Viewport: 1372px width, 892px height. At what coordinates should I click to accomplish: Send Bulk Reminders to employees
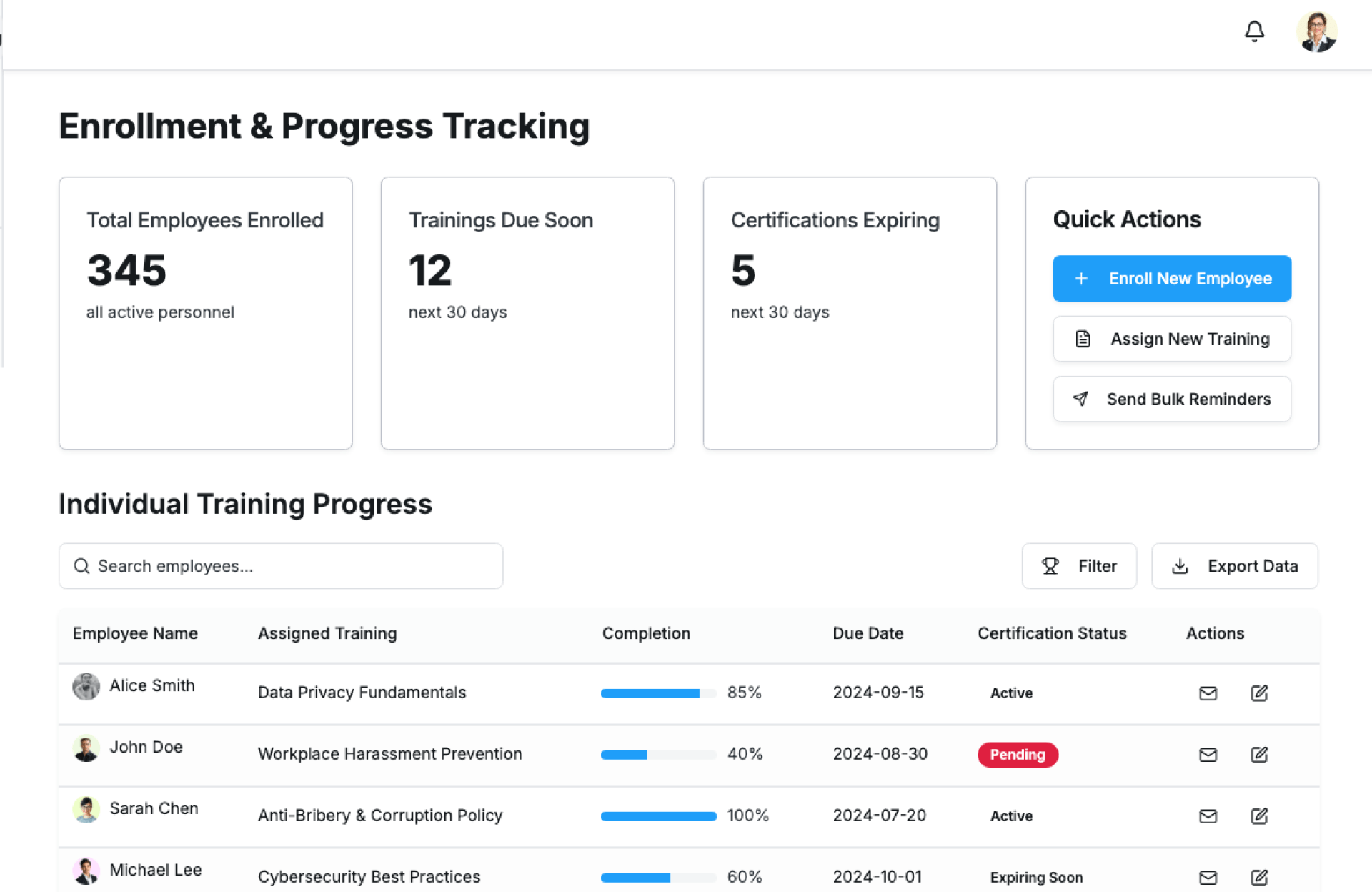click(x=1171, y=400)
